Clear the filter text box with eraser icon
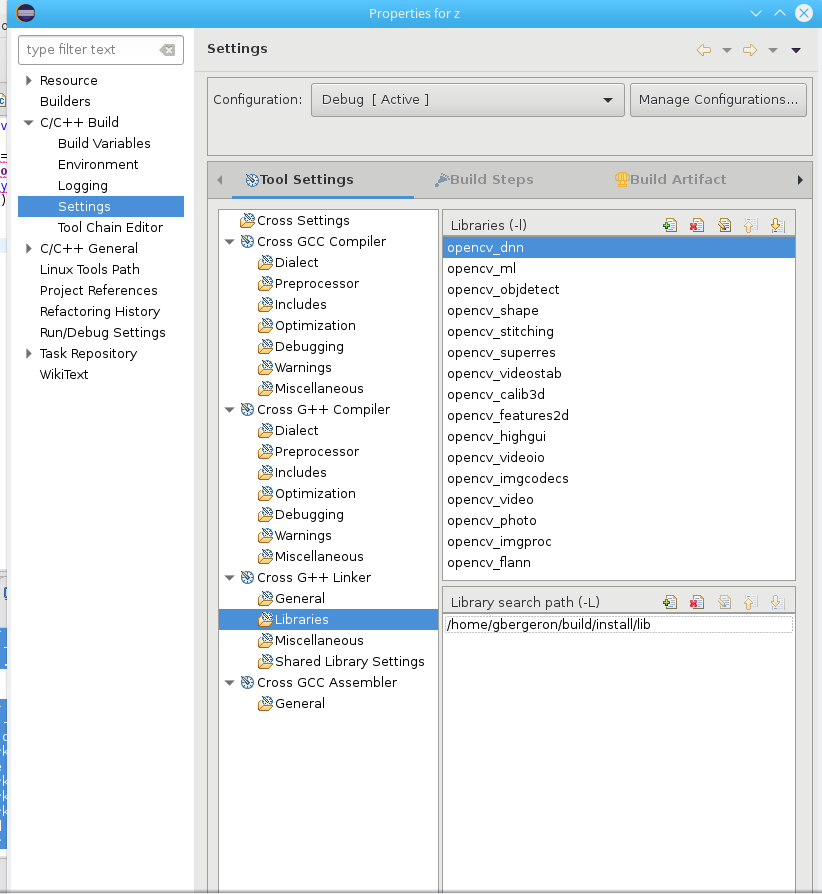Image resolution: width=822 pixels, height=894 pixels. (167, 50)
